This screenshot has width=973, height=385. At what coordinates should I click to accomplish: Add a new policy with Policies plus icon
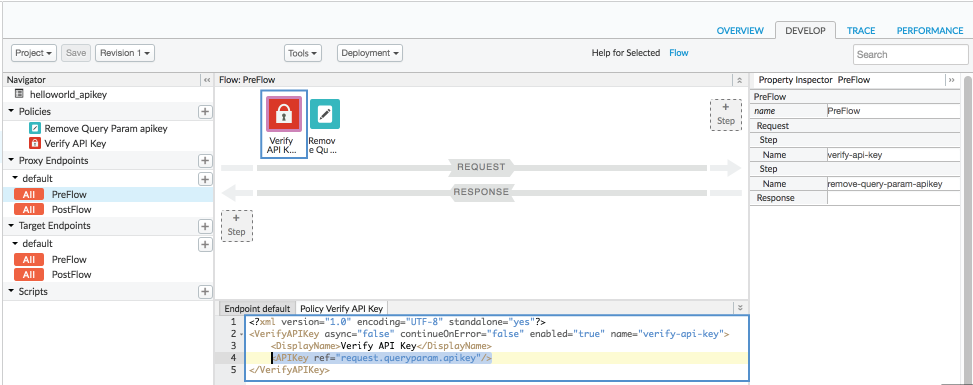[x=205, y=112]
